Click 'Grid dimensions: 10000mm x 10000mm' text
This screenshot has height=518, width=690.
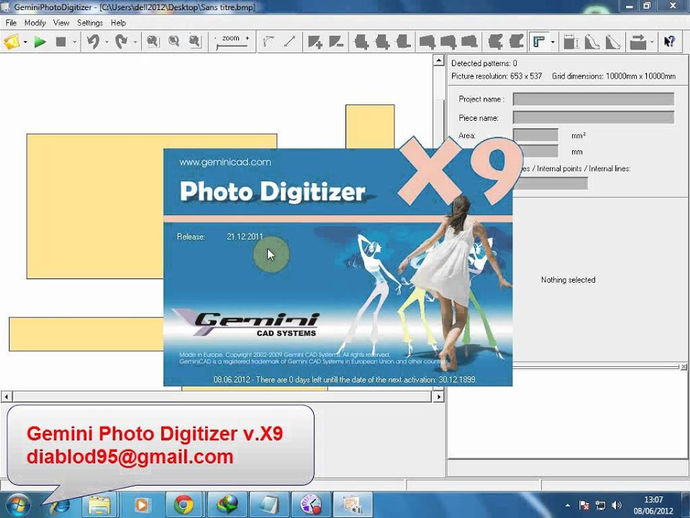click(x=613, y=76)
